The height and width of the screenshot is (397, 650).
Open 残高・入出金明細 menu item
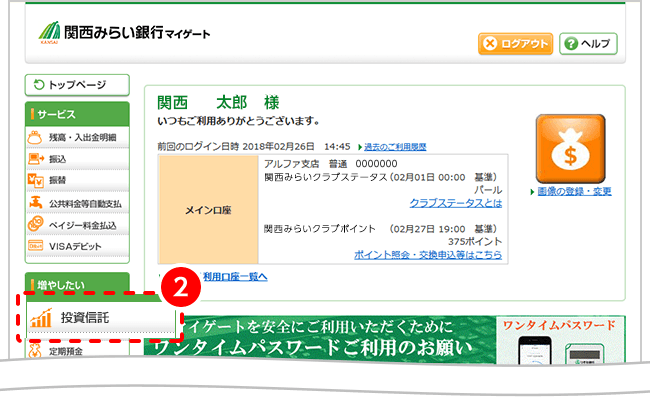[x=77, y=137]
